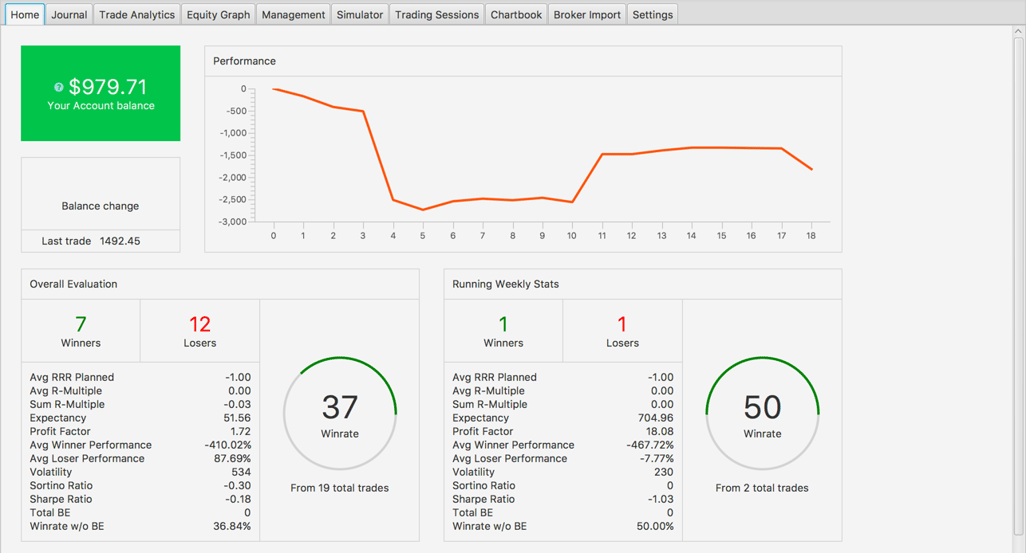Switch to the Home tab
The width and height of the screenshot is (1026, 553).
[x=25, y=14]
